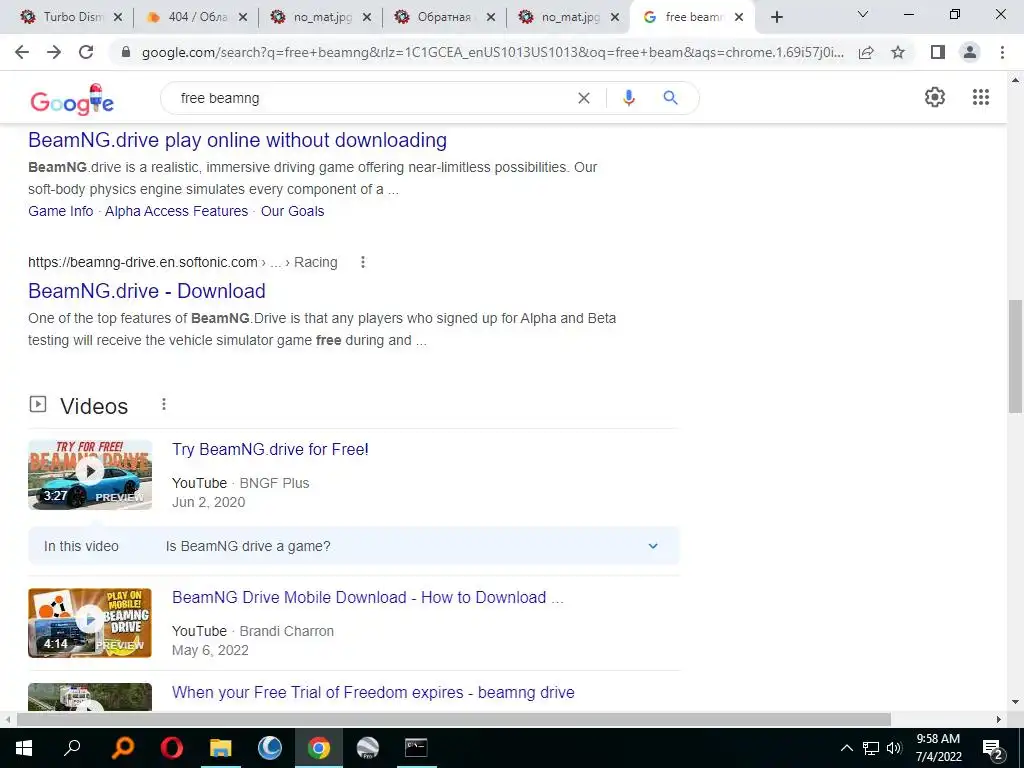Screen dimensions: 1024x768
Task: Open the volume control in tray
Action: [x=894, y=748]
